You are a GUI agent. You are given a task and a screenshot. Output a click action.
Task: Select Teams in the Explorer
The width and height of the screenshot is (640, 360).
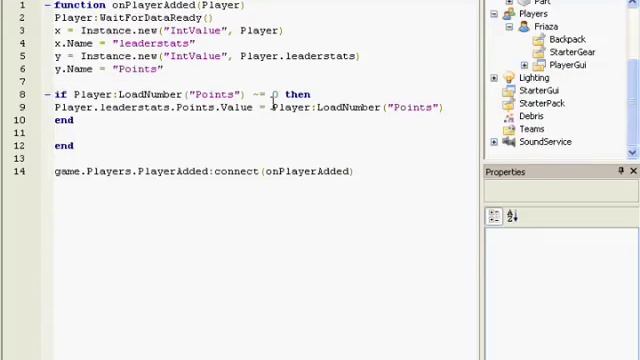point(531,129)
